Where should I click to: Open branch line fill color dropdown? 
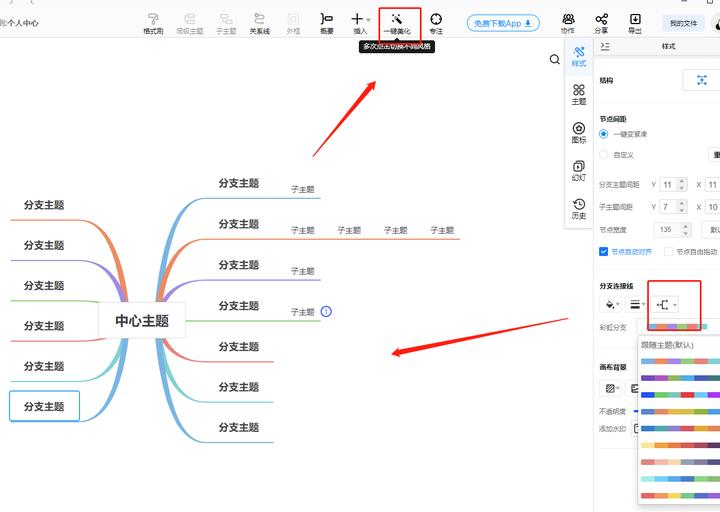coord(611,304)
